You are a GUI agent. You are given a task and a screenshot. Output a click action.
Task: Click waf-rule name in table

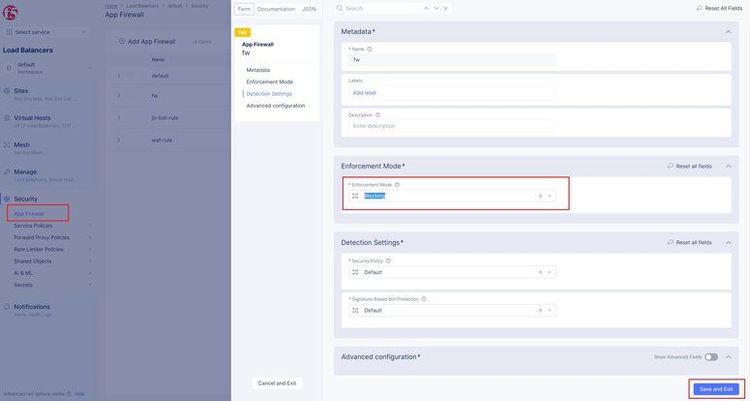coord(162,140)
